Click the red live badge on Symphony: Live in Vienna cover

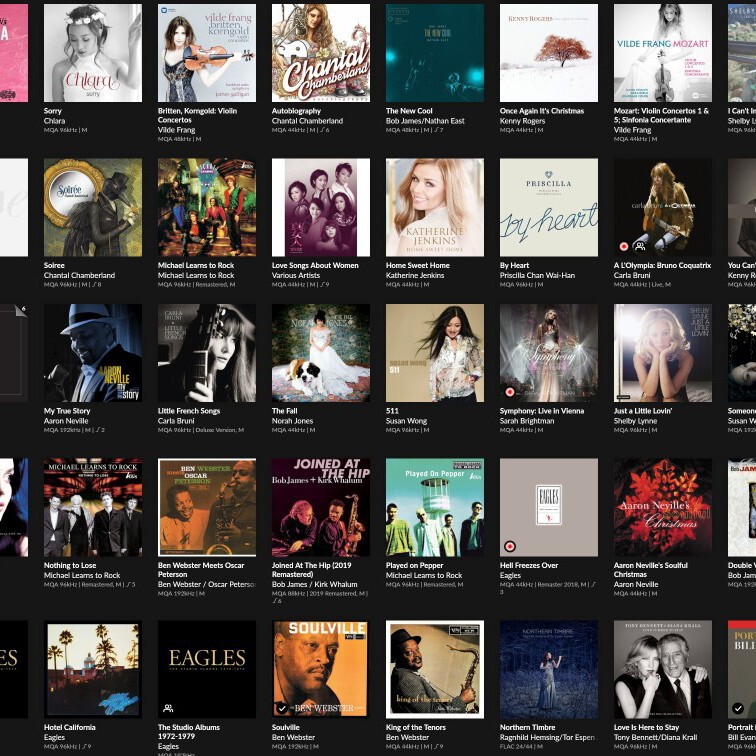510,392
